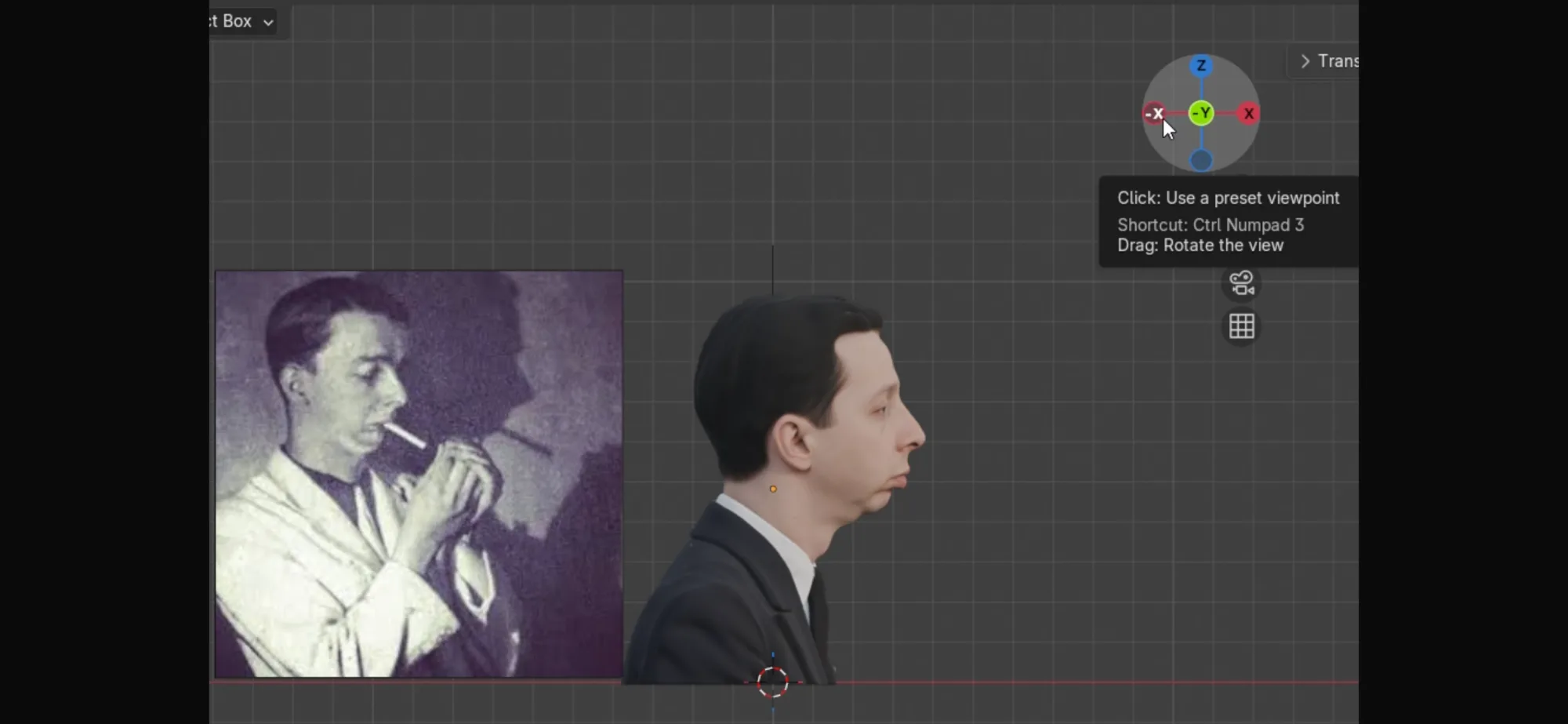Click the -Y axis on navigation gizmo
The height and width of the screenshot is (724, 1568).
[1201, 114]
